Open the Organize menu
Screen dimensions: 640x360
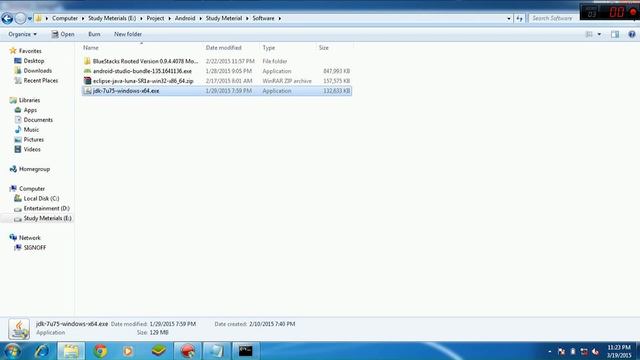[22, 34]
